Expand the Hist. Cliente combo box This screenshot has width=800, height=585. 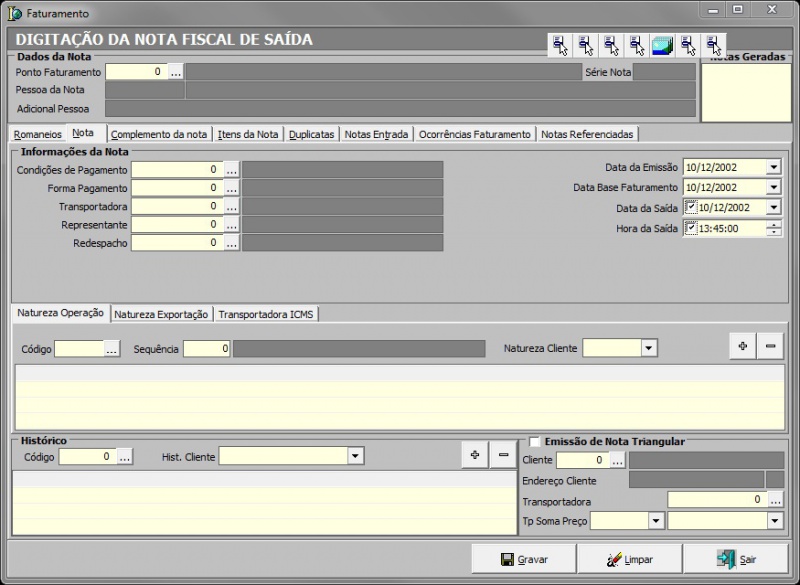[355, 456]
